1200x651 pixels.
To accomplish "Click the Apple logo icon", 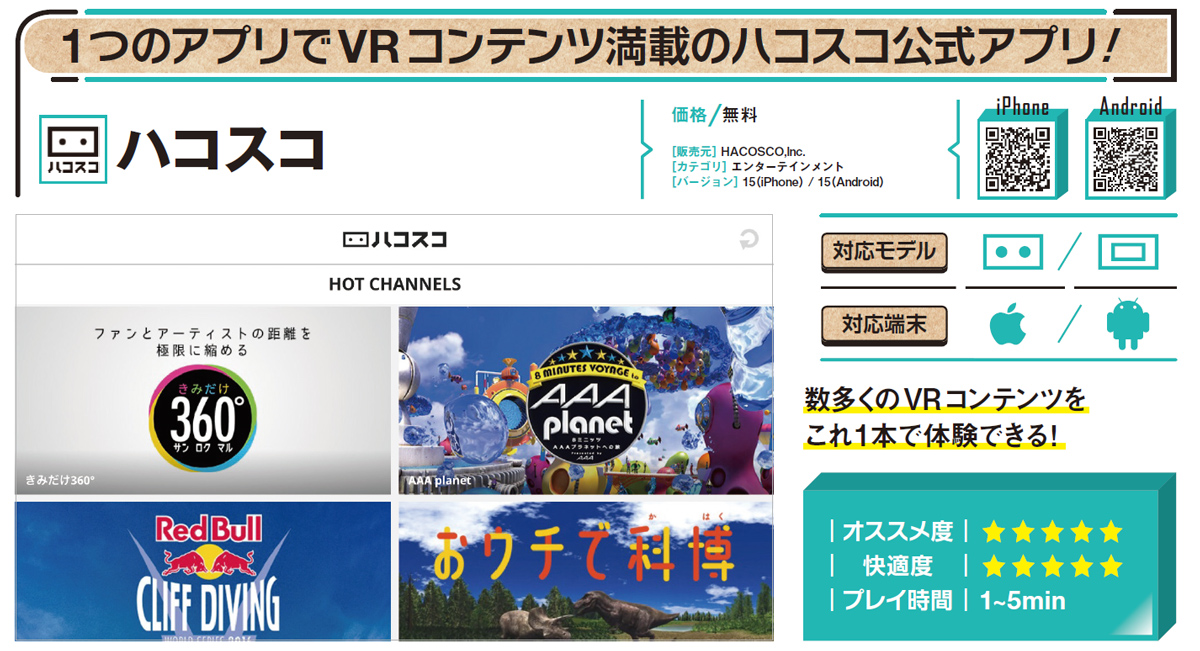I will click(x=1009, y=326).
